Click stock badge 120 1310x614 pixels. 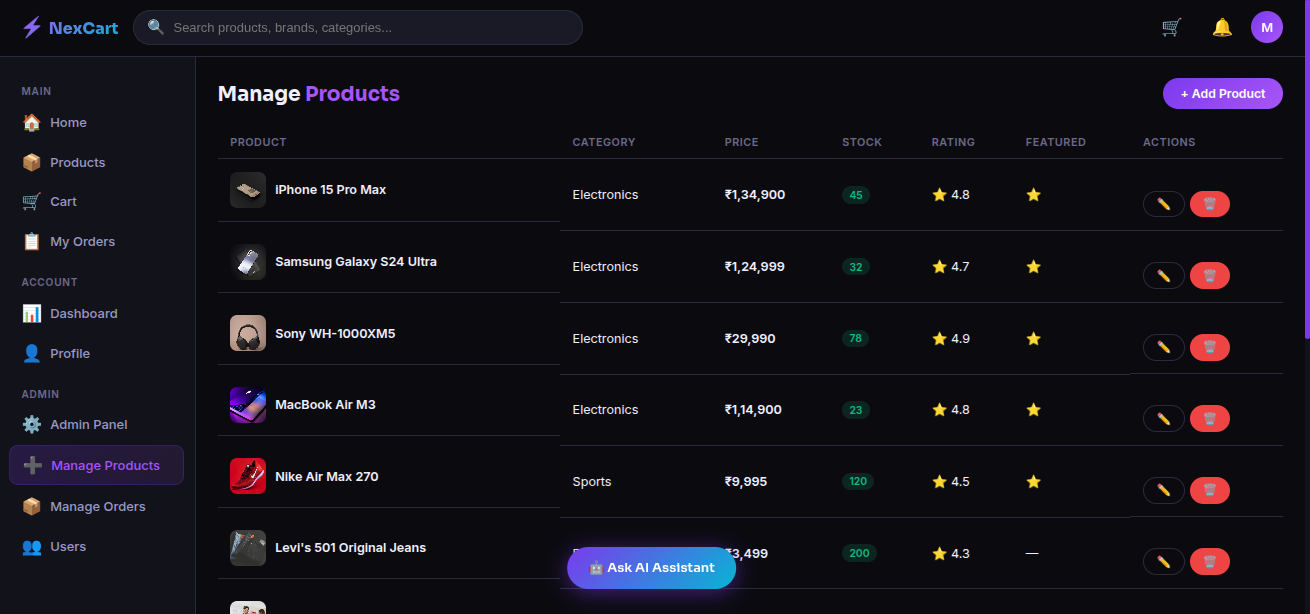858,482
